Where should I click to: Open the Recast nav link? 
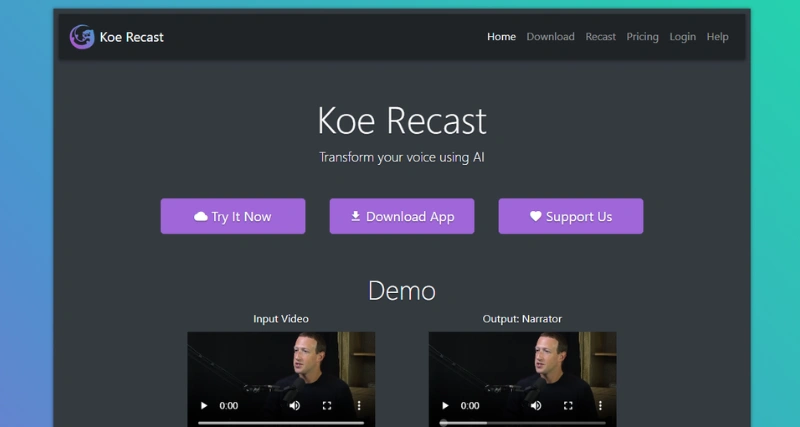click(601, 37)
